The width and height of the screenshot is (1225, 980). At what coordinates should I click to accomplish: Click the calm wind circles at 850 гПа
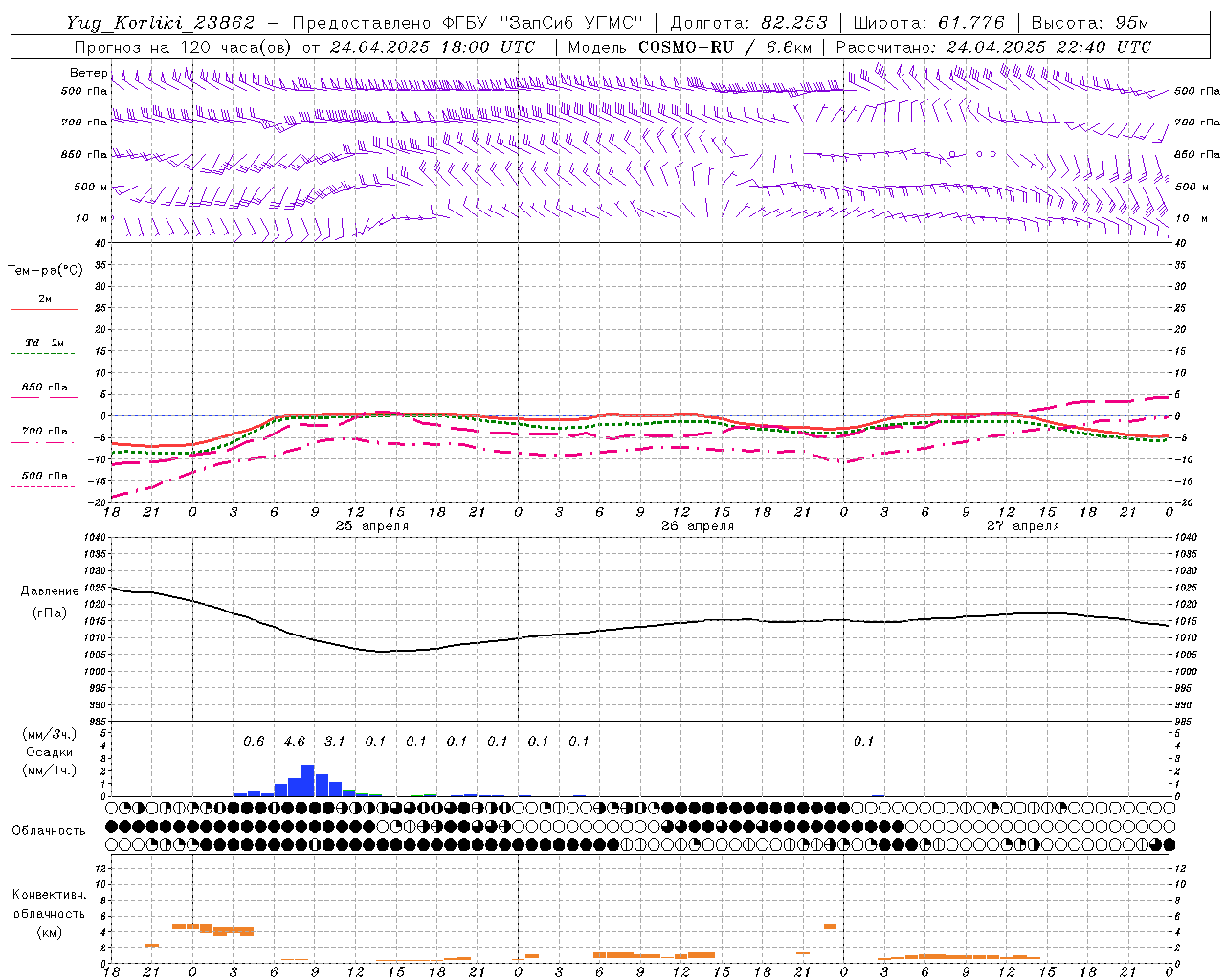972,154
